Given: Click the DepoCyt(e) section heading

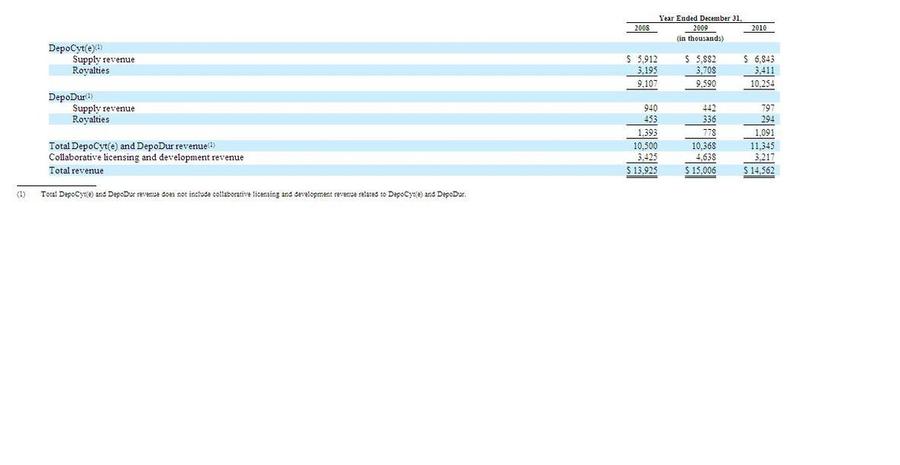Looking at the screenshot, I should [75, 48].
